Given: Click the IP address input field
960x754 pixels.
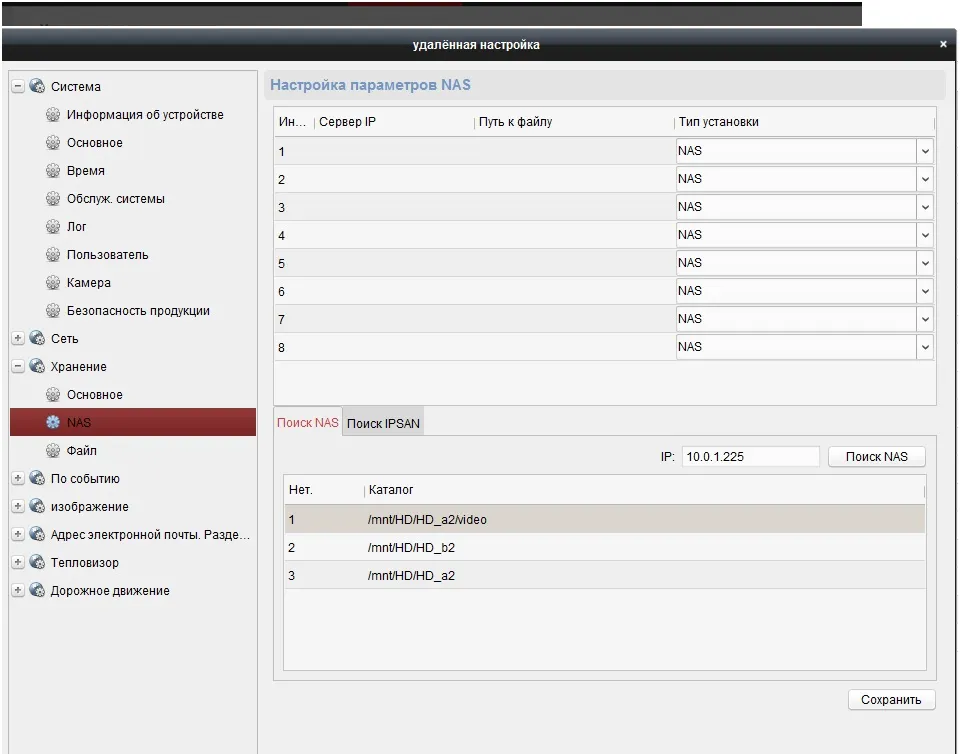Looking at the screenshot, I should pyautogui.click(x=750, y=457).
